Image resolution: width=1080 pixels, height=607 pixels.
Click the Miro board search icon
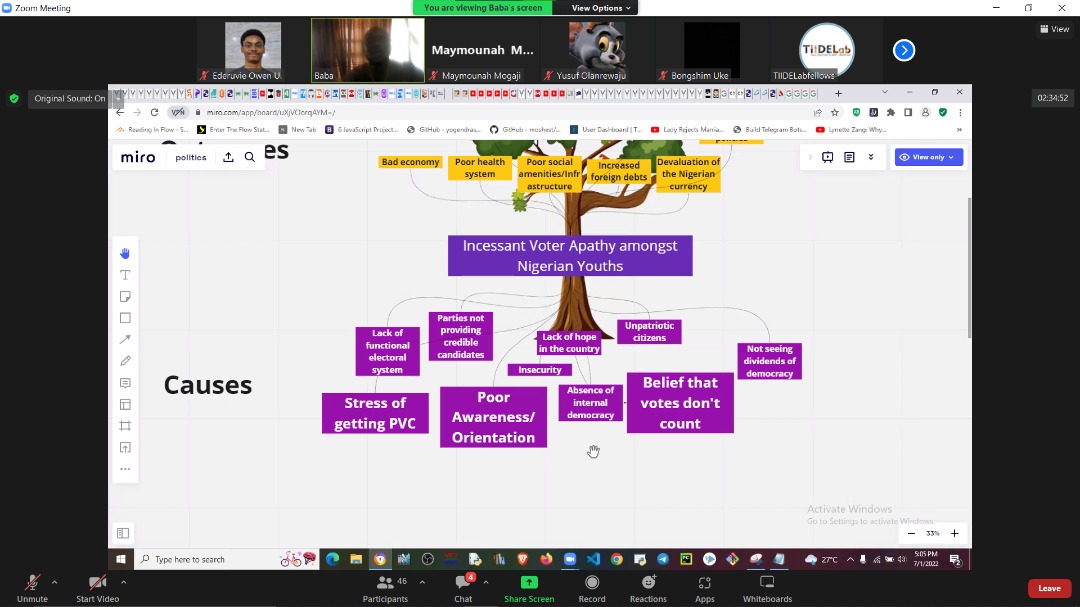(250, 157)
